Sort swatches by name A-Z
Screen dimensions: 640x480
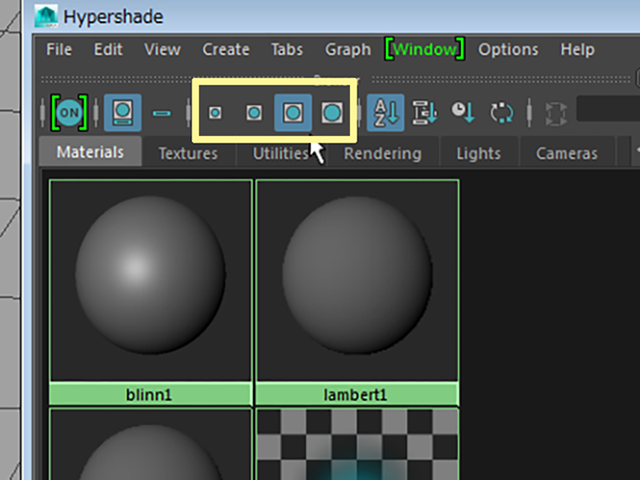[x=386, y=113]
